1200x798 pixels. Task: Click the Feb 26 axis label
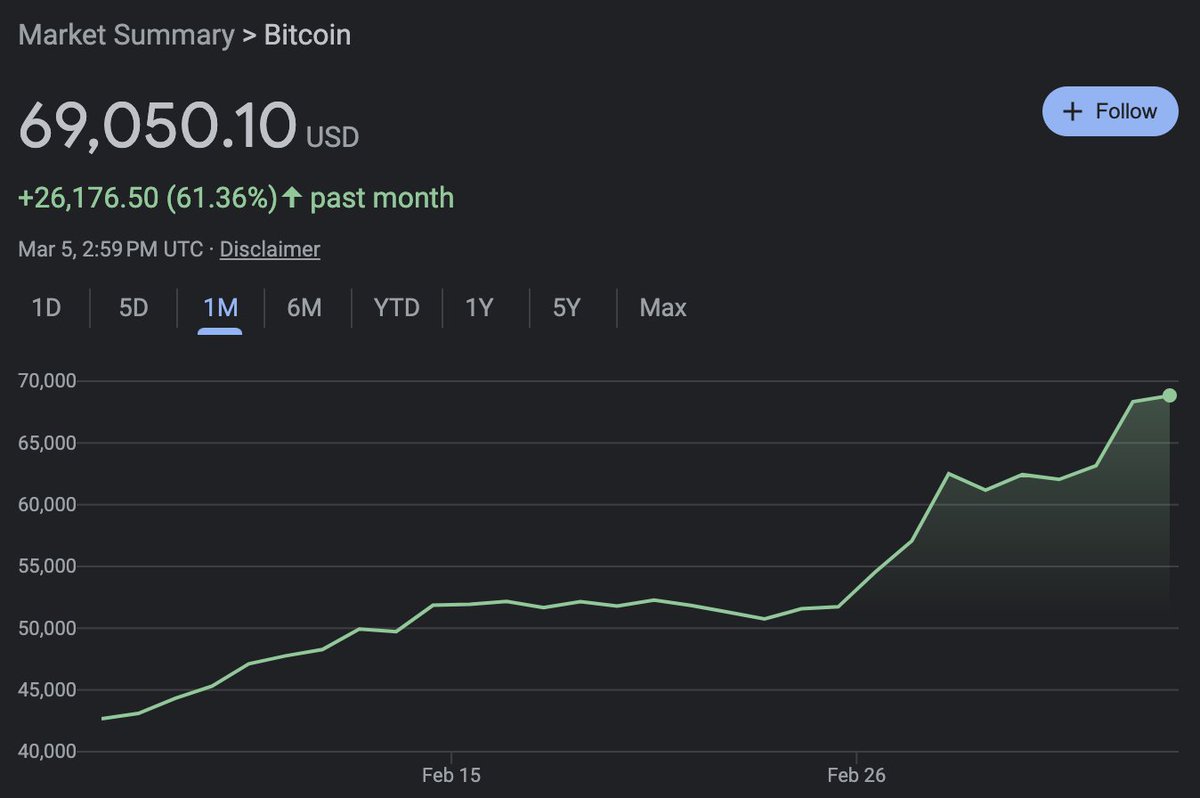click(x=857, y=775)
